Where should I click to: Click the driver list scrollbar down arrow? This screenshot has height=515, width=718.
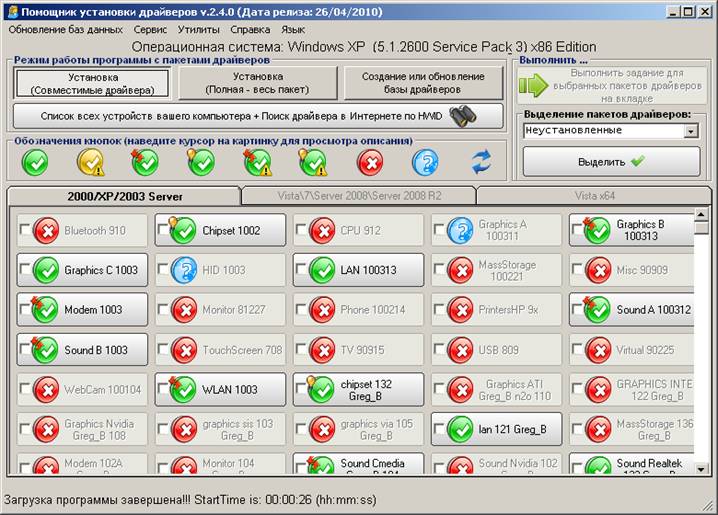point(702,467)
